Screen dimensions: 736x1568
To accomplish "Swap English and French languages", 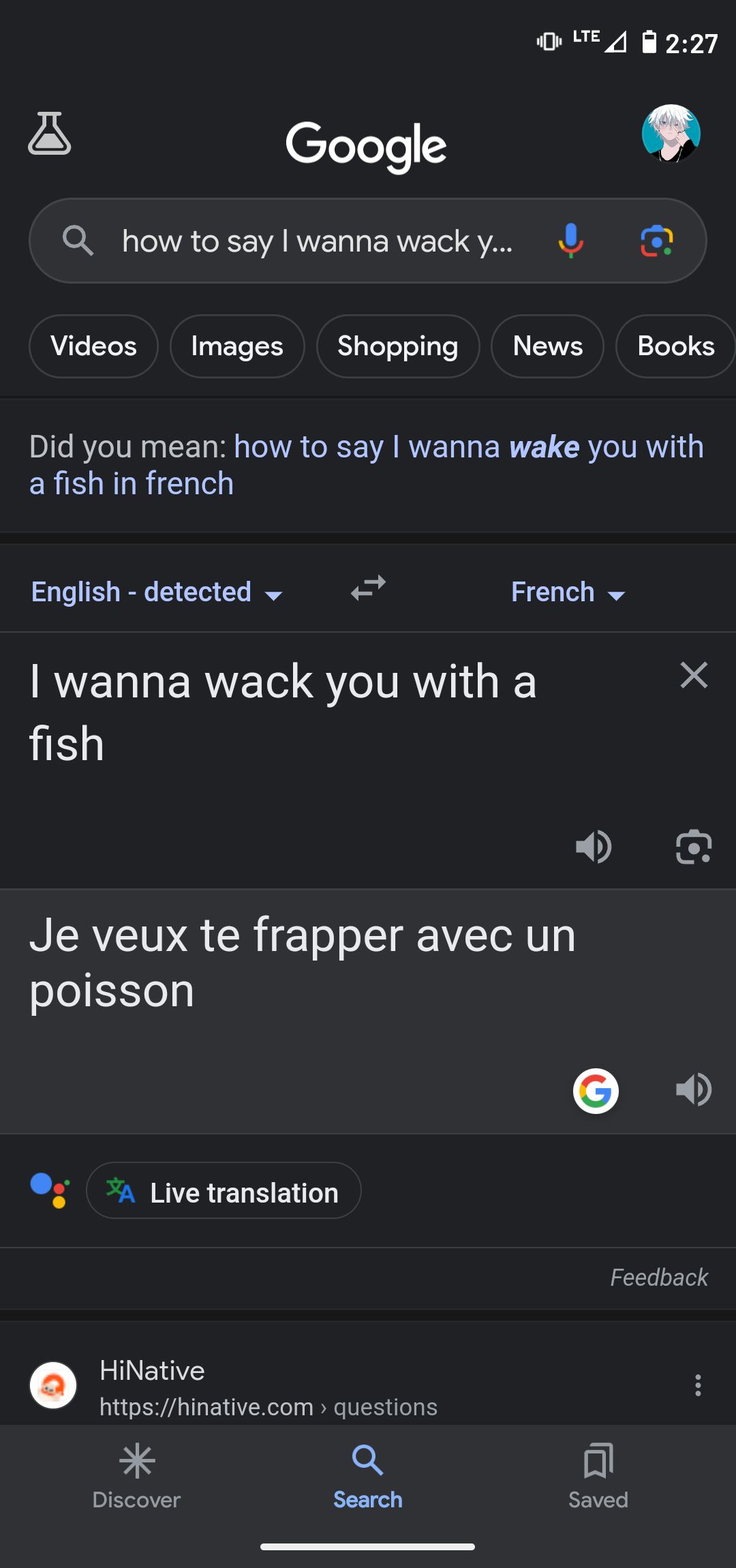I will pyautogui.click(x=368, y=588).
